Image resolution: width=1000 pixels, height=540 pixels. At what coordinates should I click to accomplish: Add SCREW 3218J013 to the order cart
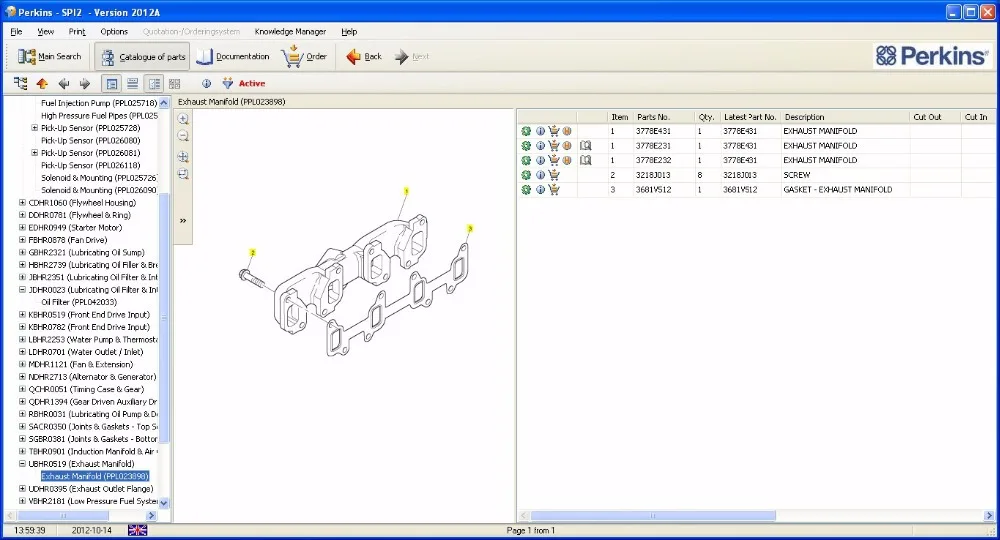pos(554,175)
